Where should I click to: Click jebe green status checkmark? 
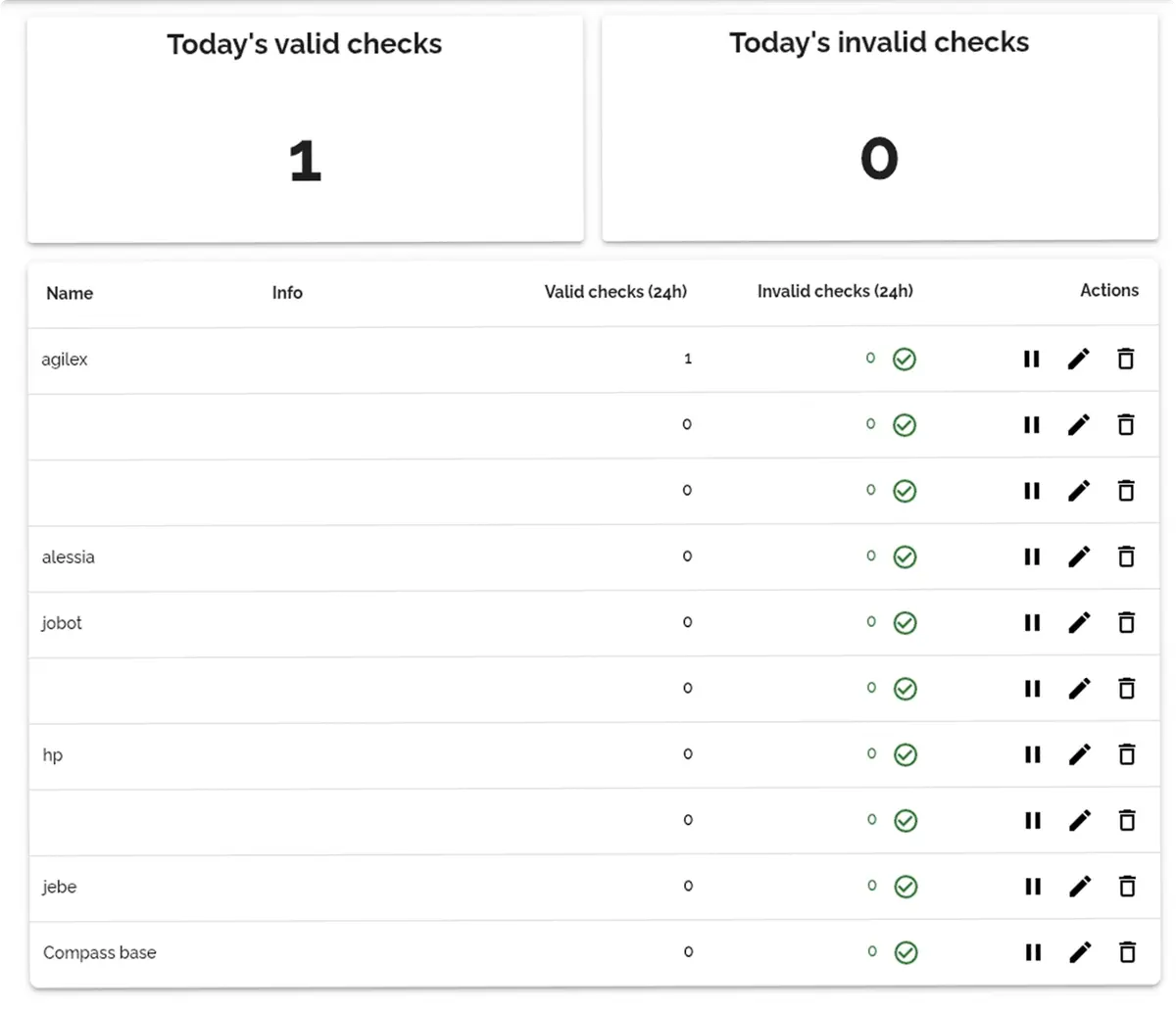(906, 888)
